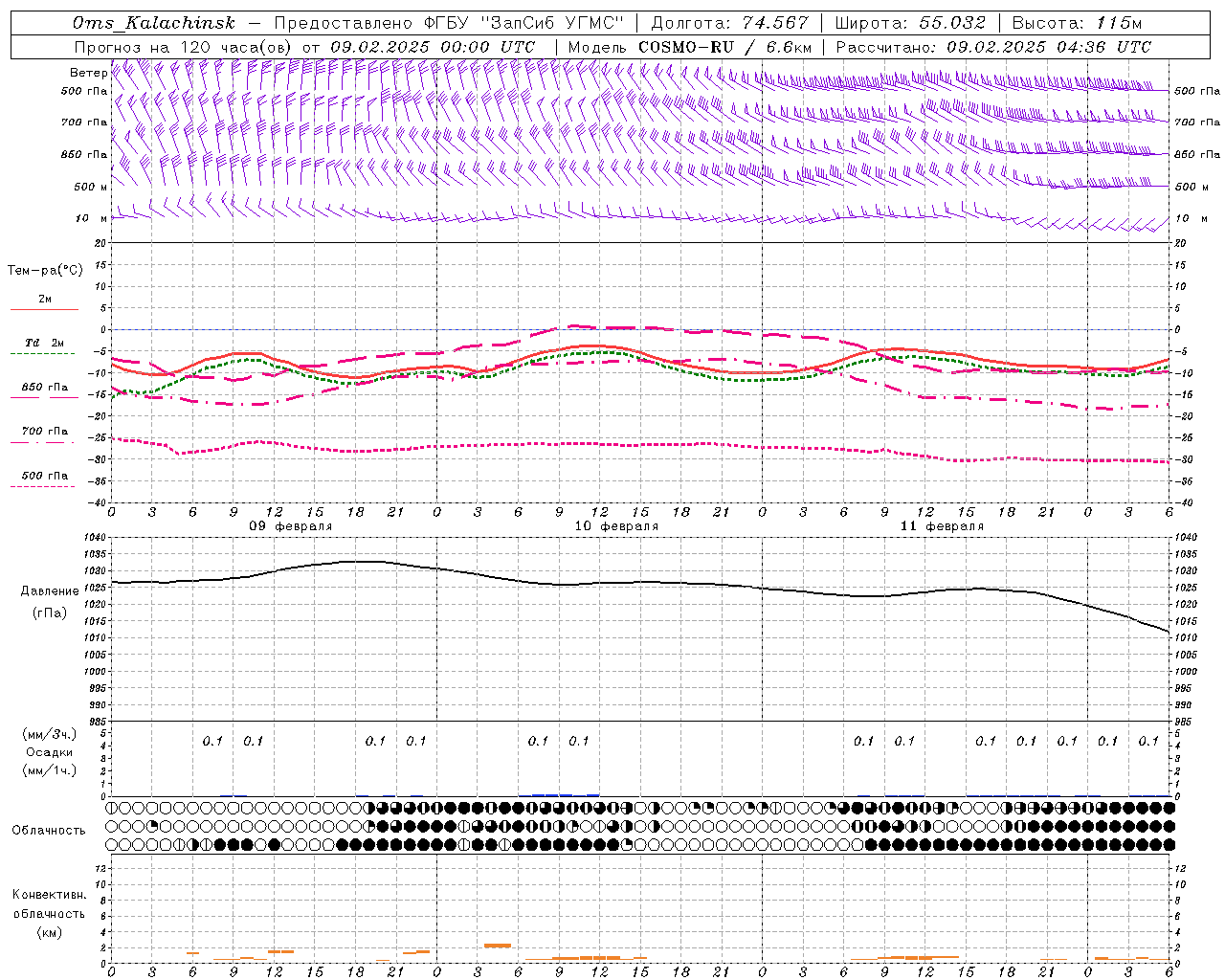Click the 'Долгота: 74.567' longitude value
1225x980 pixels.
(729, 23)
